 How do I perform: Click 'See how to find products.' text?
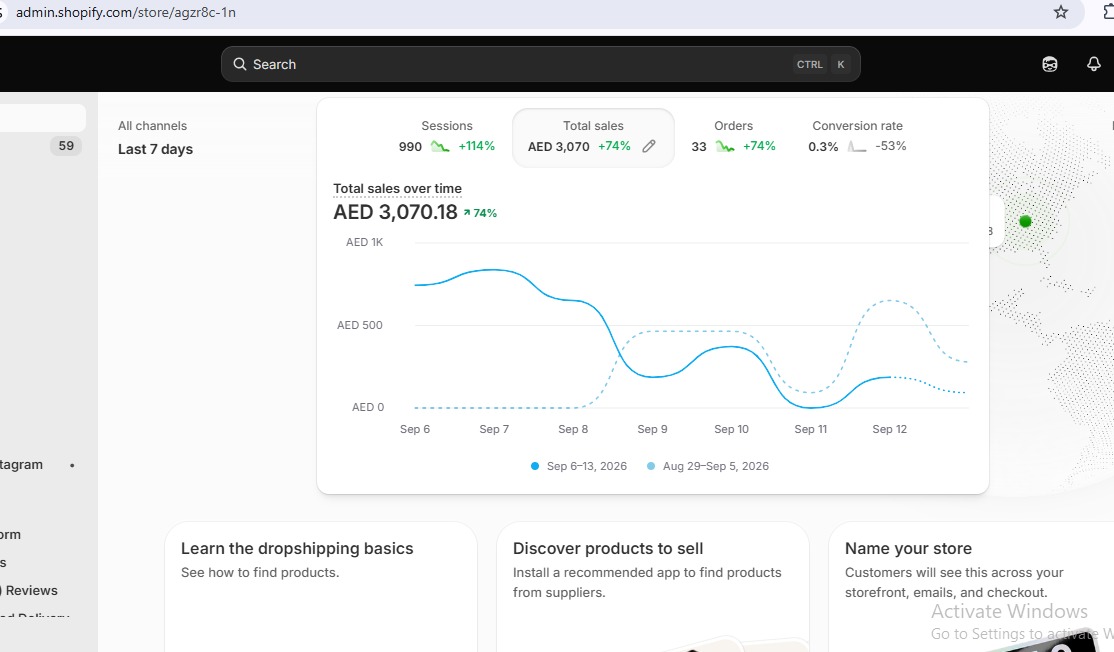point(260,572)
